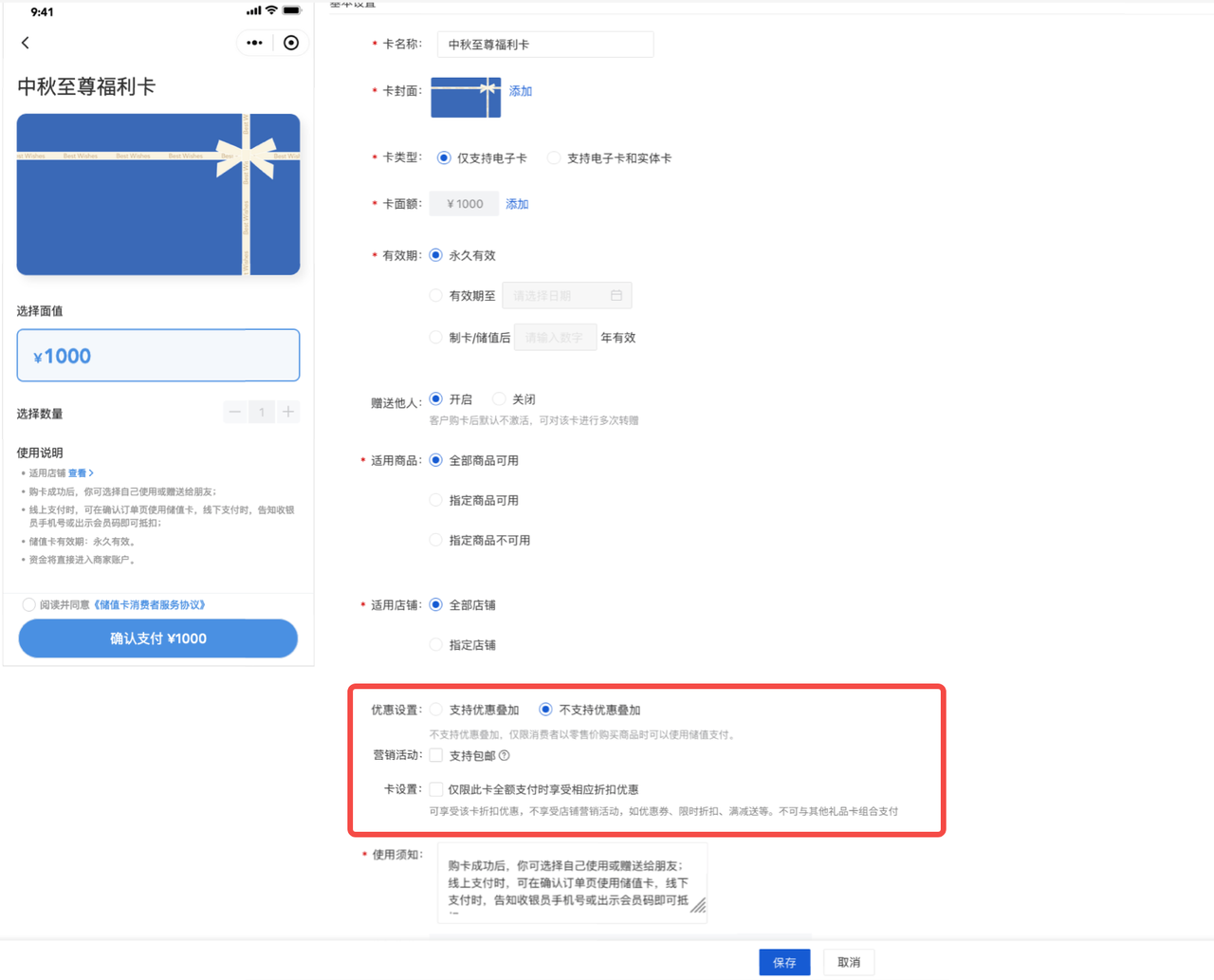Select 指定商品可用 option

pos(436,500)
